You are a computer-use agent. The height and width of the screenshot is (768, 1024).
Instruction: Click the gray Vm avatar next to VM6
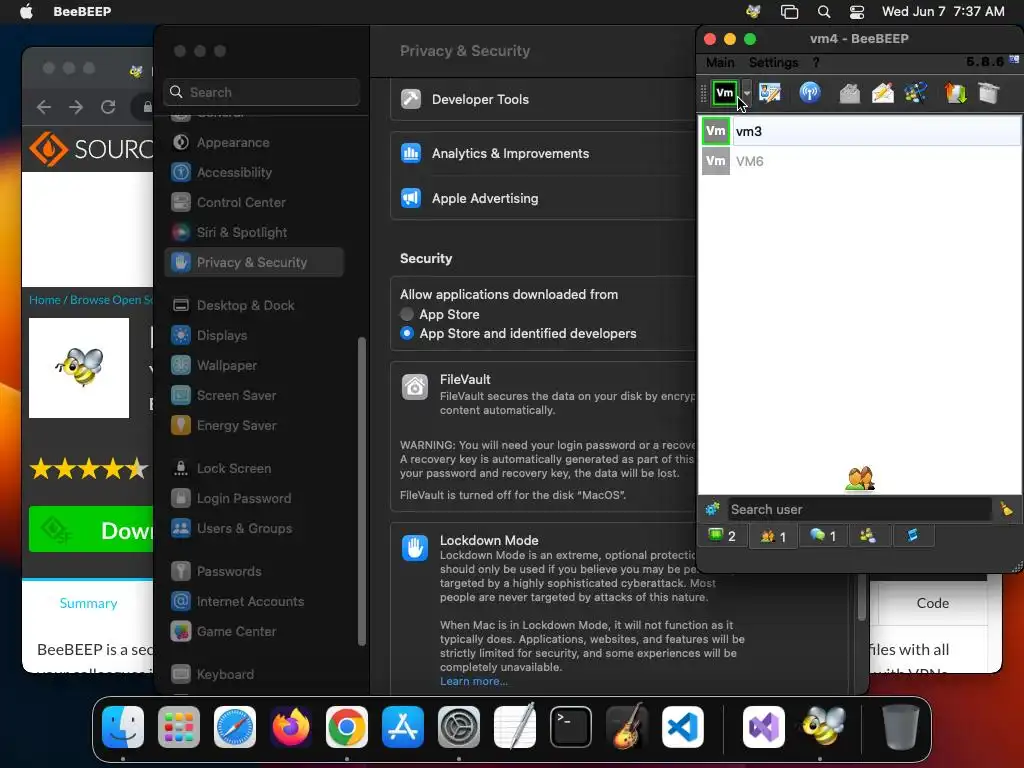click(716, 161)
